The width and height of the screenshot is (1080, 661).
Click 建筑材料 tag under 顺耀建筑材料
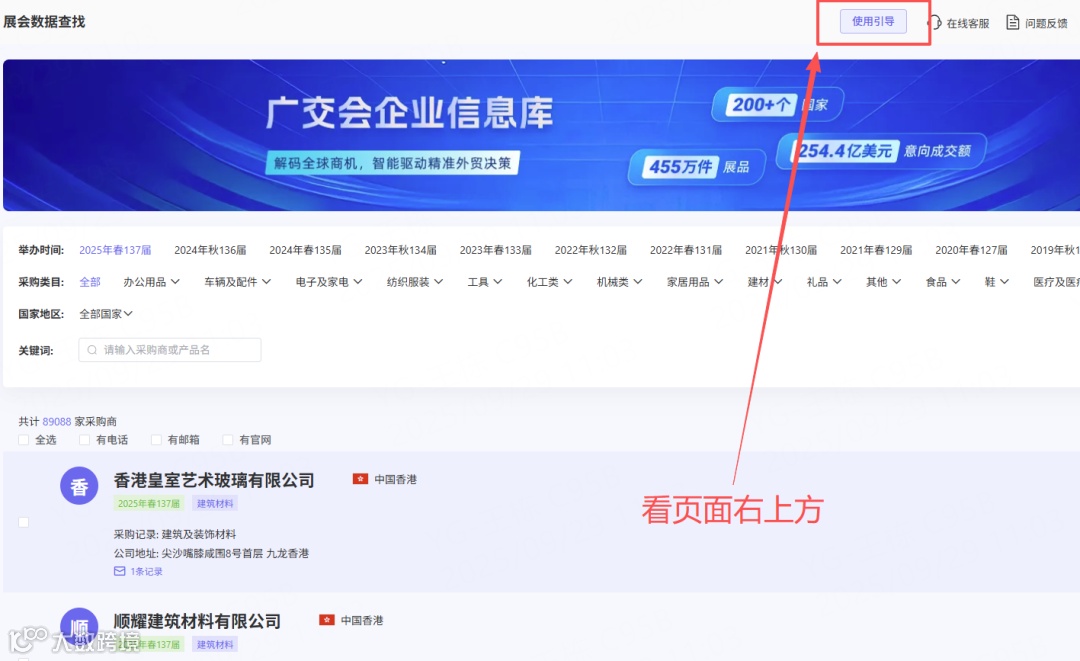pyautogui.click(x=215, y=644)
